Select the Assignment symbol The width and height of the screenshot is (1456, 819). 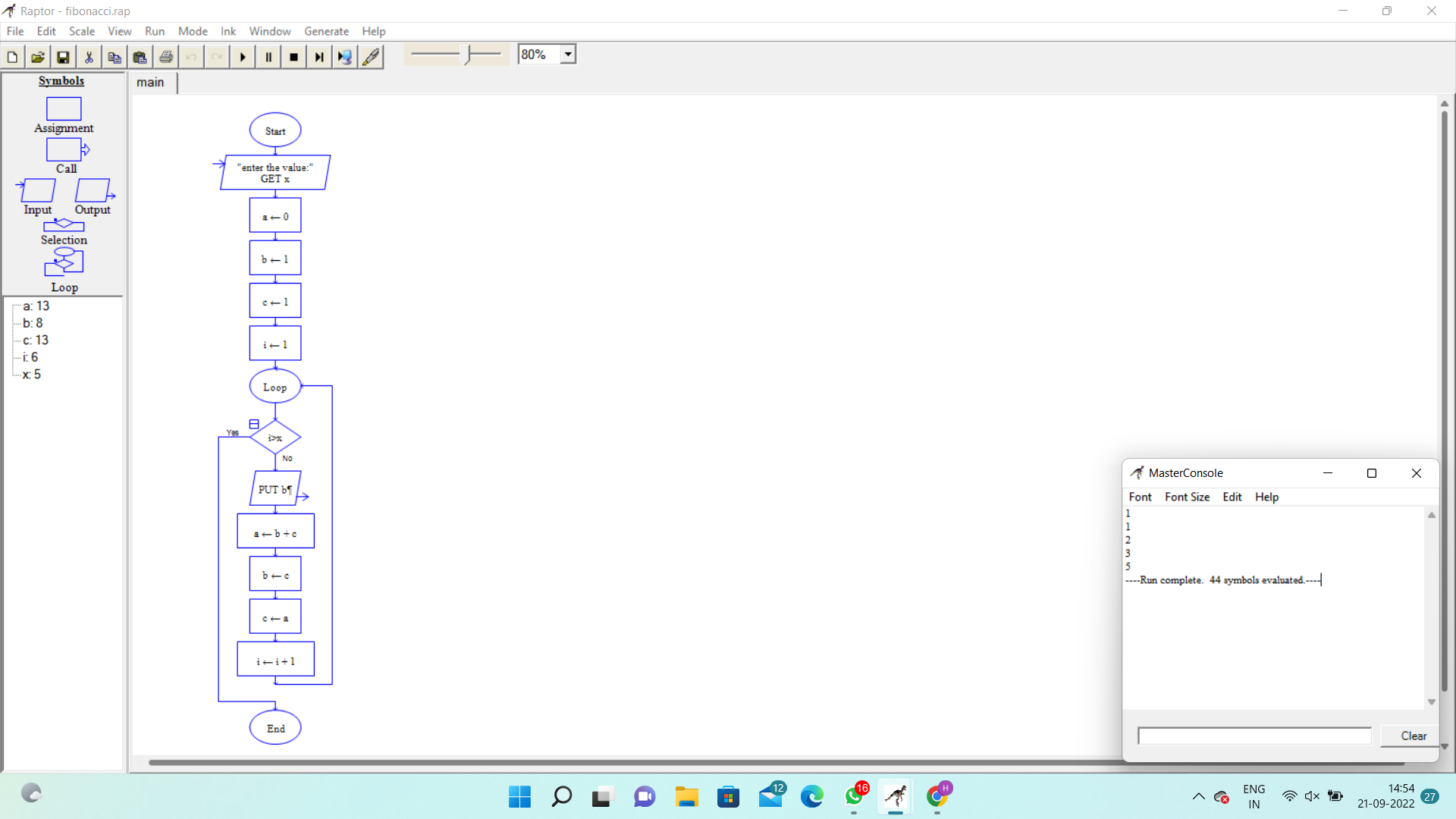pos(64,109)
